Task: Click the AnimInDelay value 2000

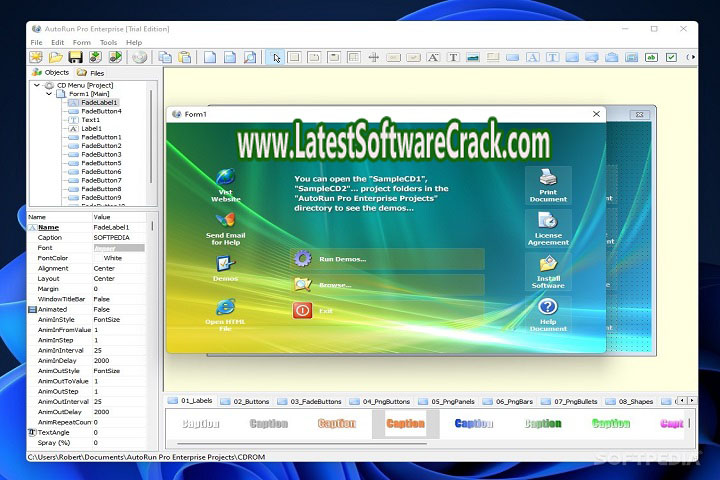Action: click(101, 361)
